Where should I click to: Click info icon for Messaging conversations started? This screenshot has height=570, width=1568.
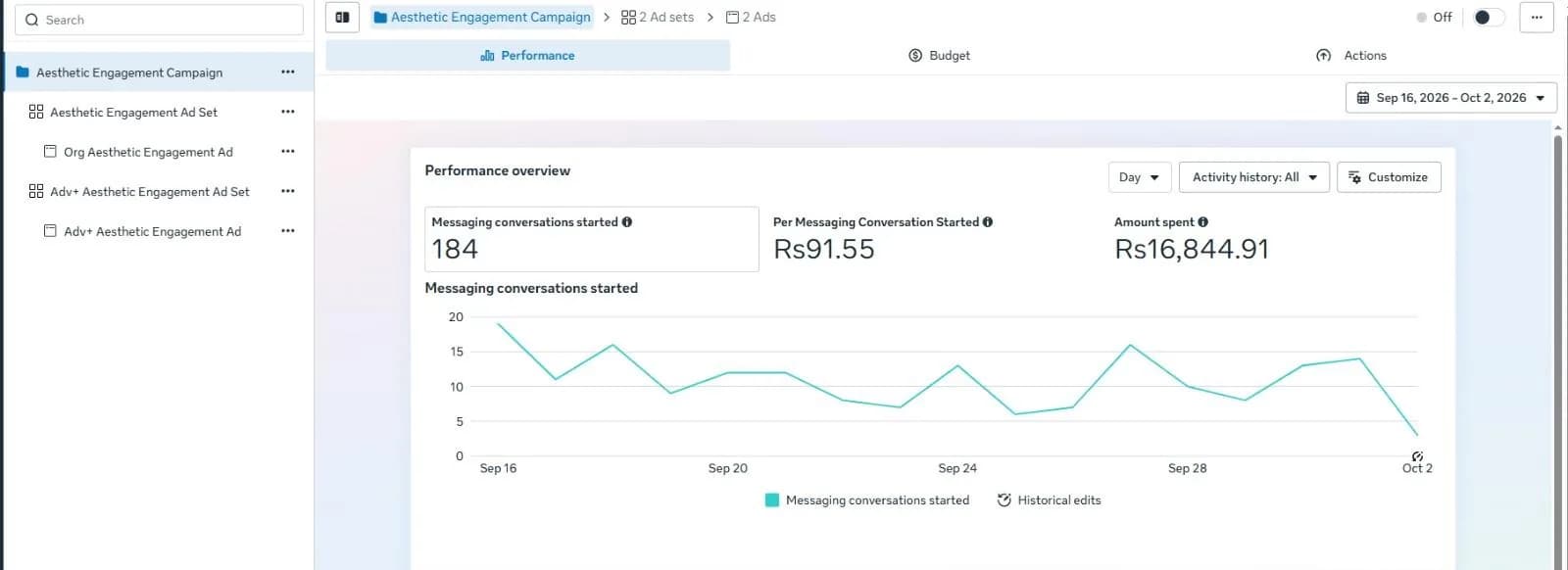[x=627, y=222]
